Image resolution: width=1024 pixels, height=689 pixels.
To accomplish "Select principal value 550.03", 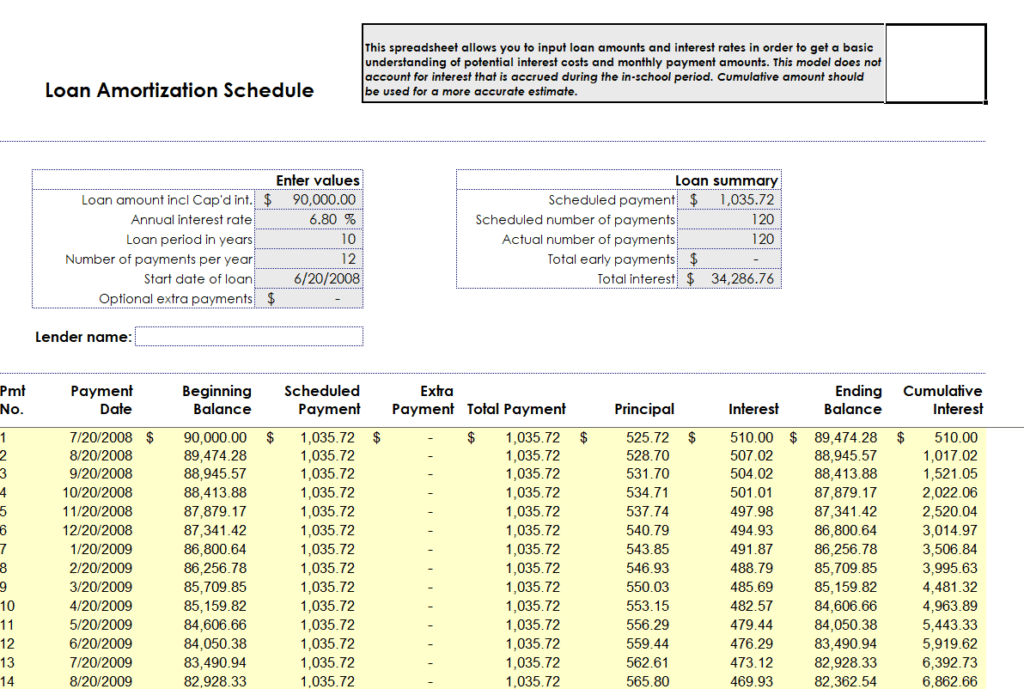I will [647, 587].
